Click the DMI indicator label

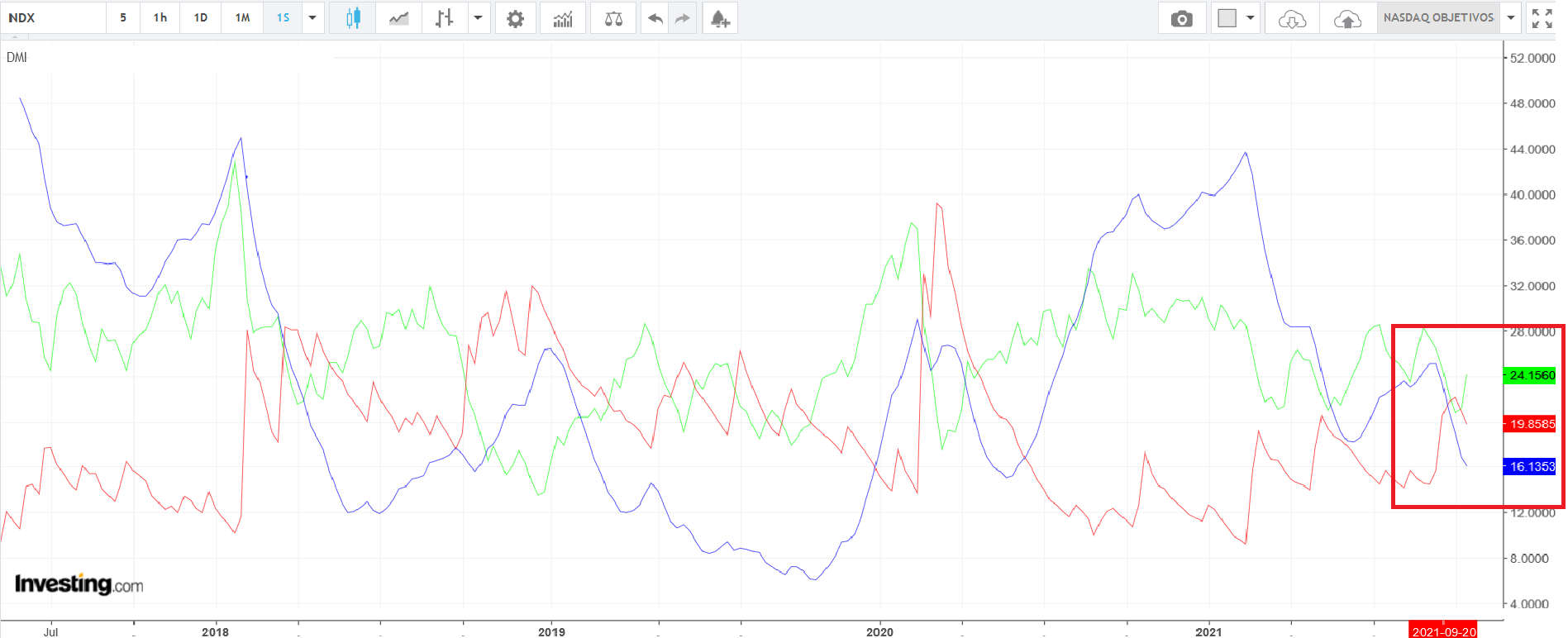coord(17,58)
